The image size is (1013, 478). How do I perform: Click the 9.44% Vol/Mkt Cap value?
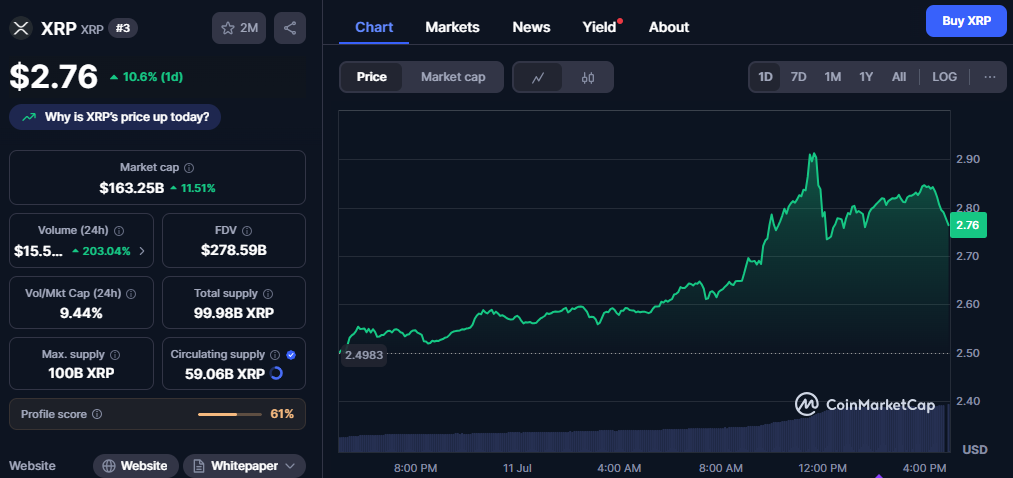81,313
